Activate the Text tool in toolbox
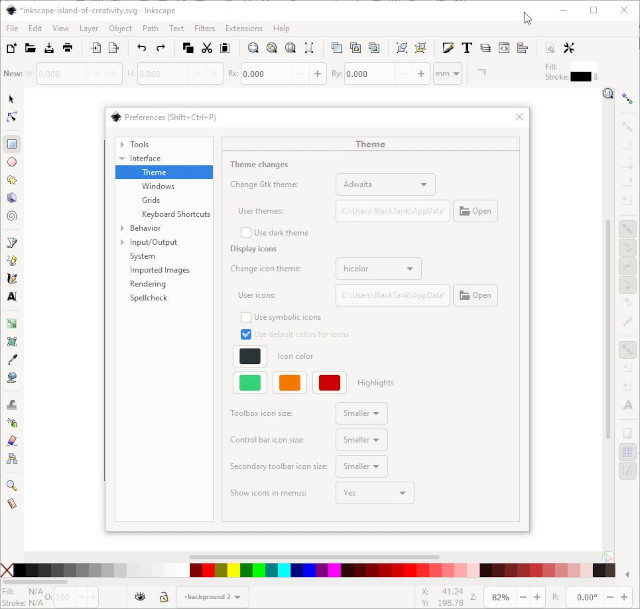 (x=12, y=297)
